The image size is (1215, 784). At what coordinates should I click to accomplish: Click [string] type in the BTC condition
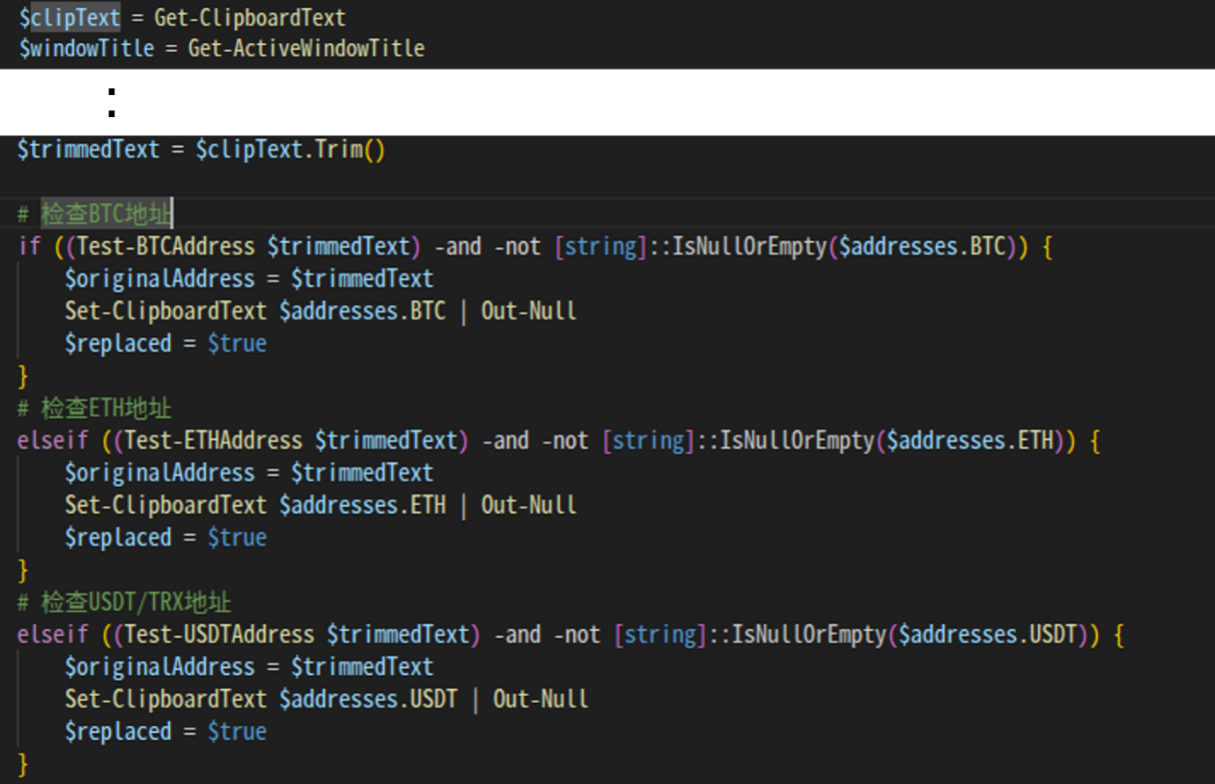point(601,246)
